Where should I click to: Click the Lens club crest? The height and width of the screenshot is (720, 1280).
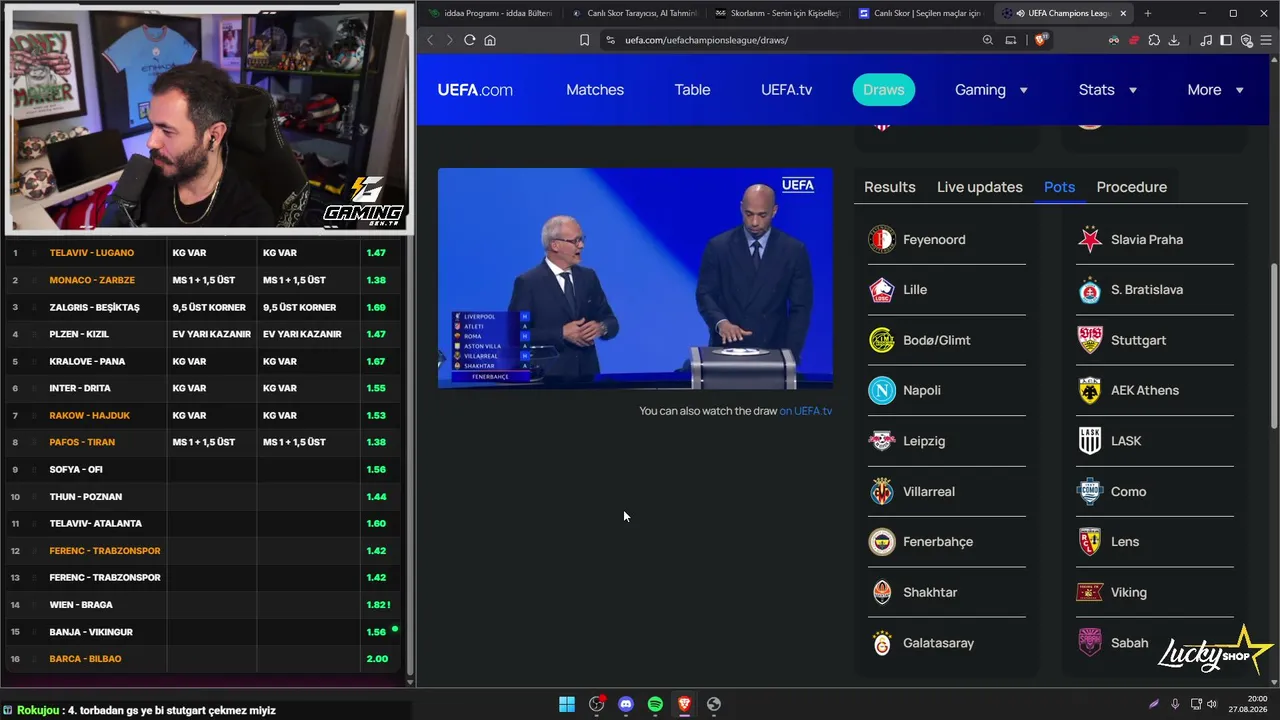coord(1090,542)
